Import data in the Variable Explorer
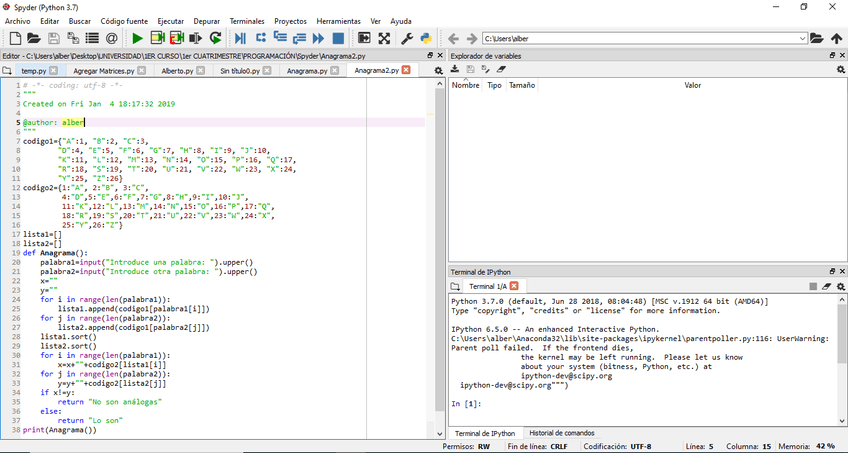This screenshot has height=453, width=848. click(455, 70)
